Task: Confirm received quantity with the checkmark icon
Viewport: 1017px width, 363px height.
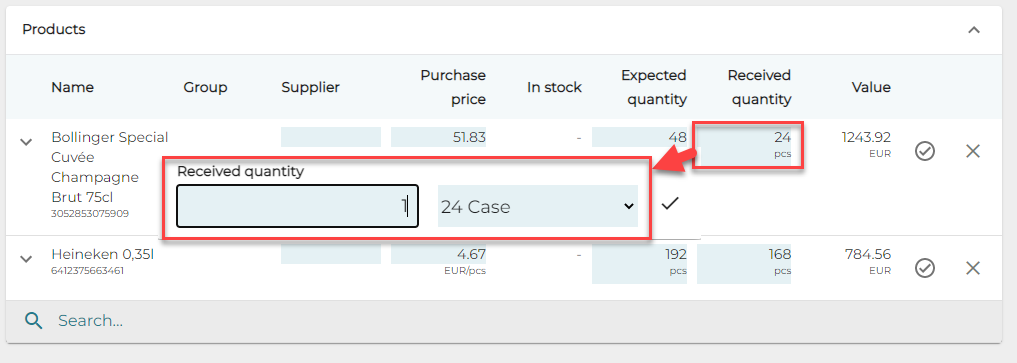Action: pyautogui.click(x=669, y=204)
